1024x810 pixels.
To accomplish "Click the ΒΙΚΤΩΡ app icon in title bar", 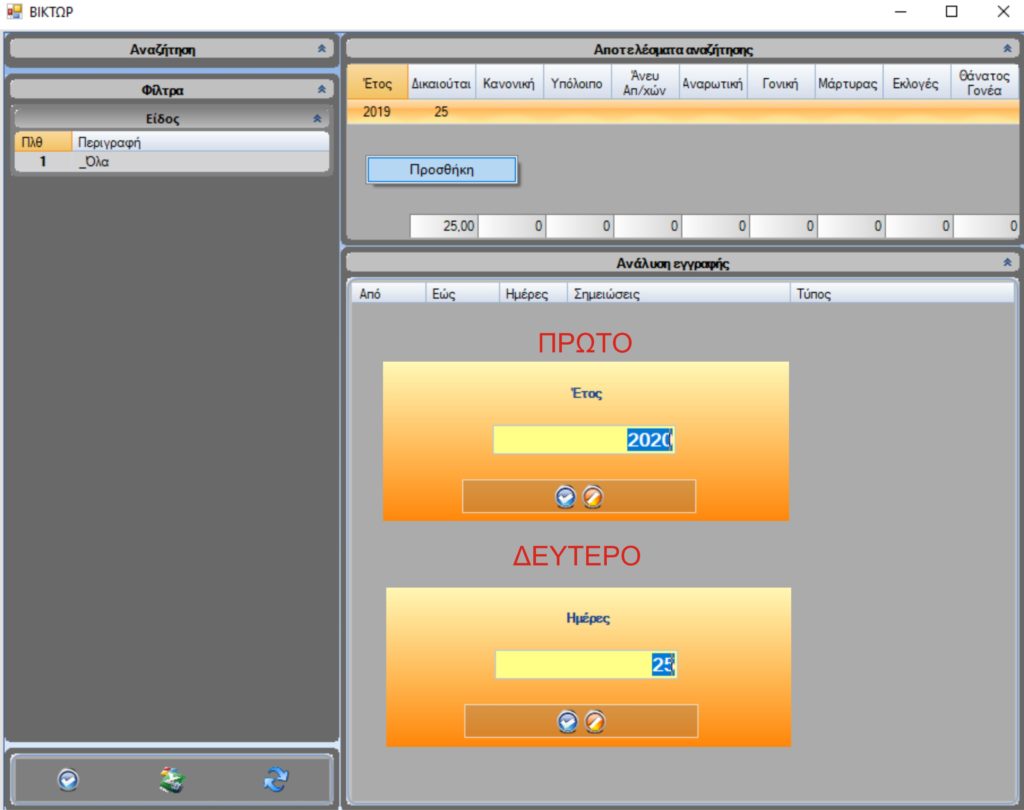I will pos(14,12).
